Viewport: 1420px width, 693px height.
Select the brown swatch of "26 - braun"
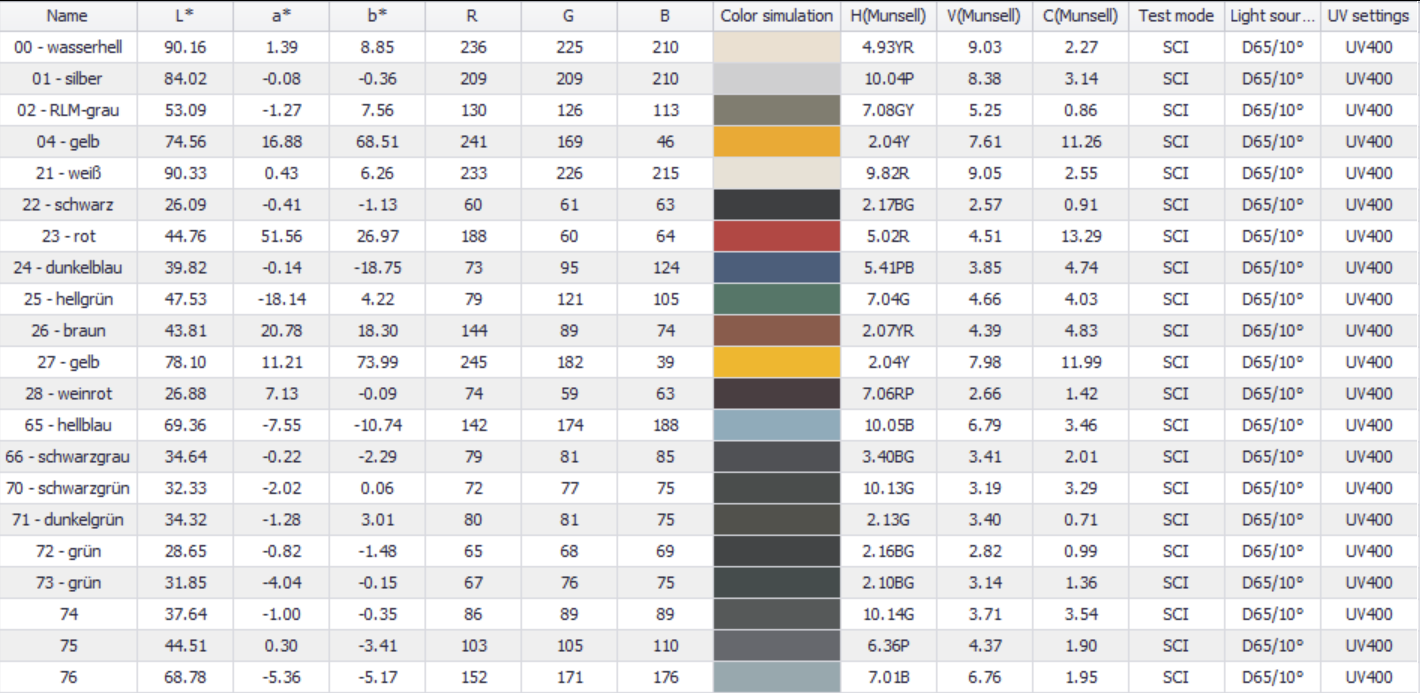pos(775,330)
